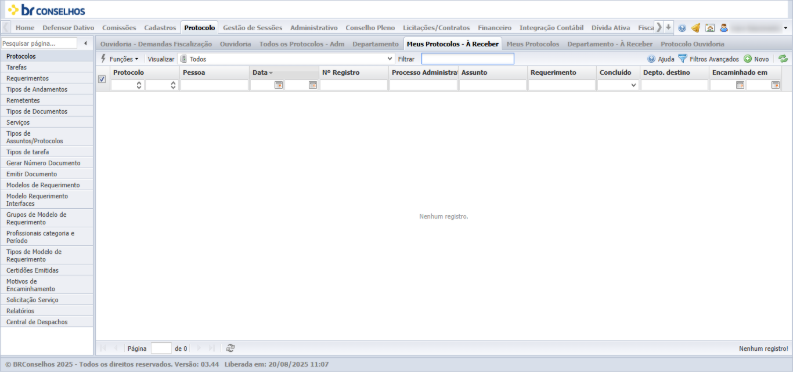Open Certidões Emitidas in the sidebar

pos(47,270)
